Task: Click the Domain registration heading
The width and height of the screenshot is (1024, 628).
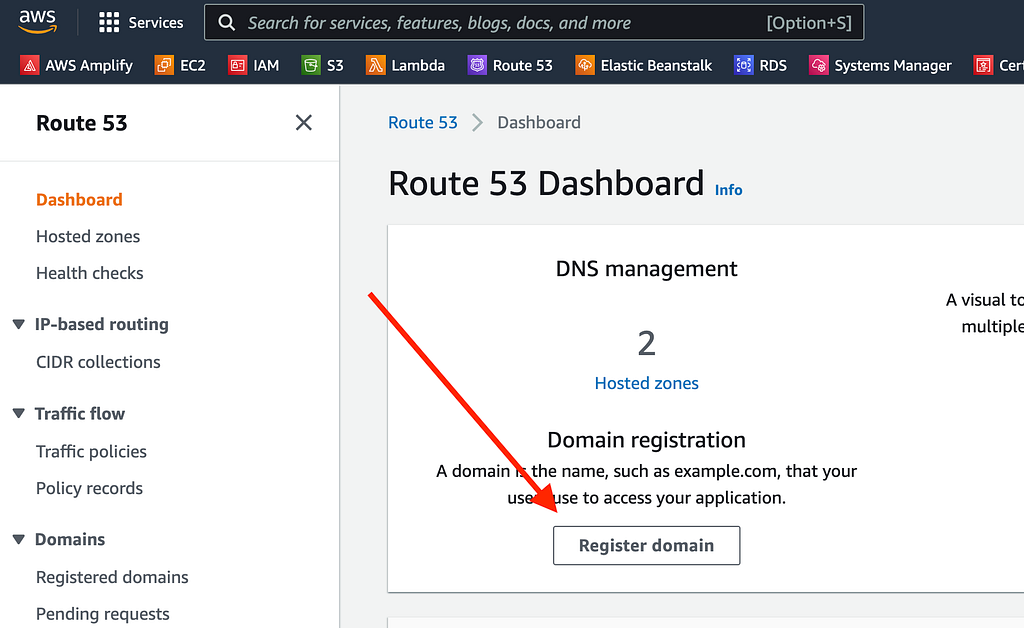Action: coord(647,440)
